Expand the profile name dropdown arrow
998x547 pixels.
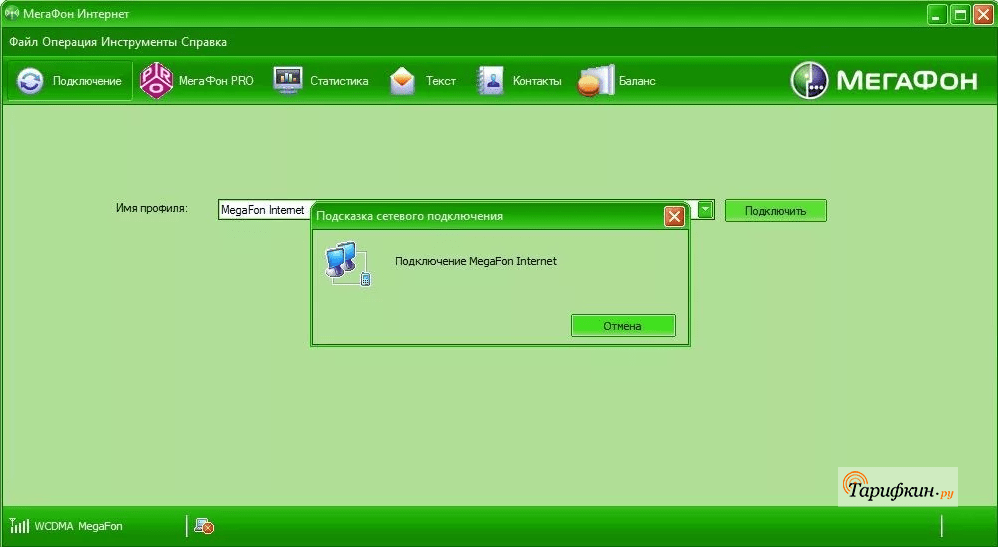(705, 210)
